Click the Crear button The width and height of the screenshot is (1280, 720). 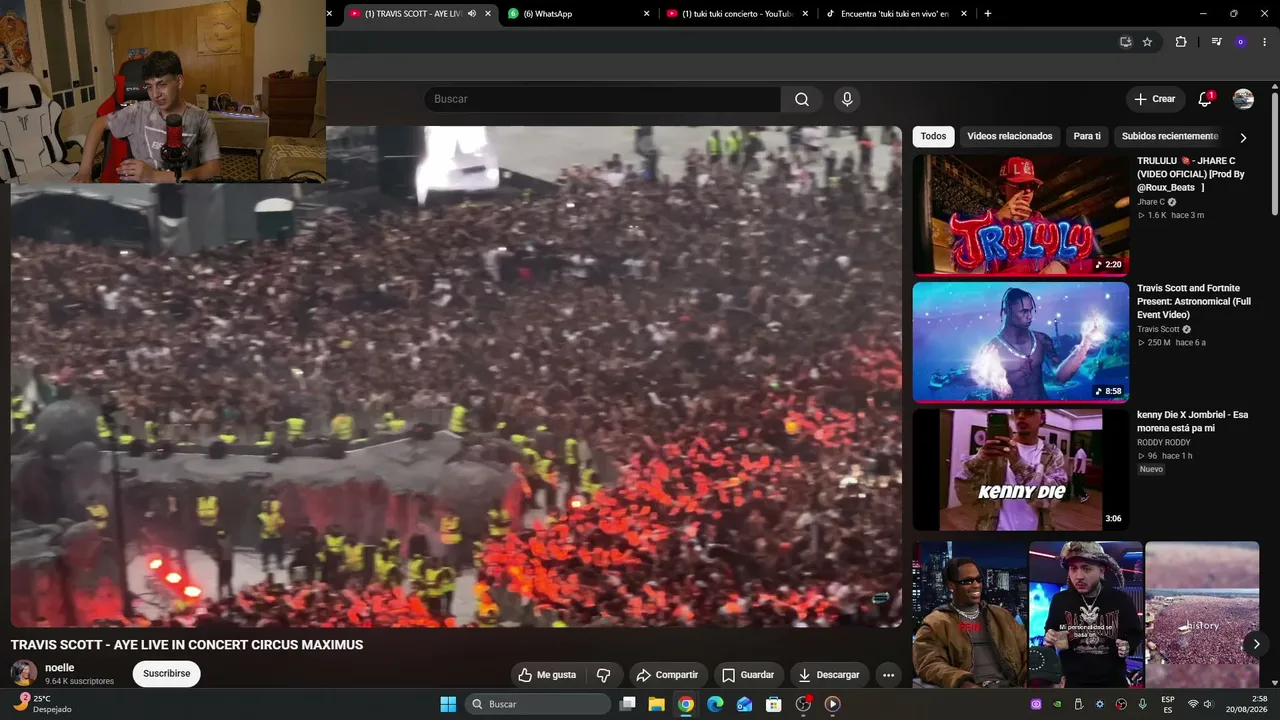click(1155, 99)
